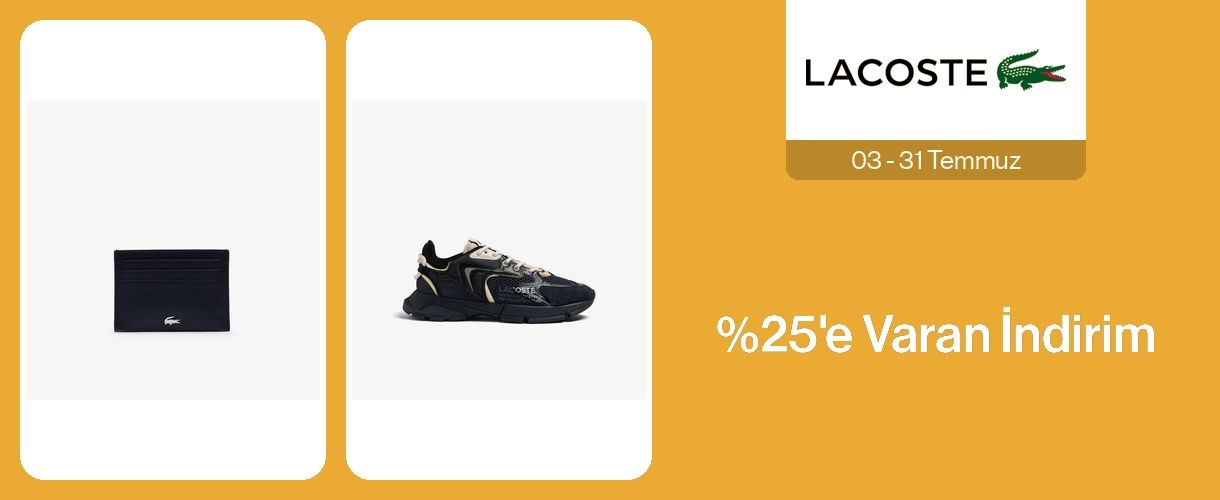Click the LACOSTE brand wordmark
The height and width of the screenshot is (500, 1220).
(896, 73)
